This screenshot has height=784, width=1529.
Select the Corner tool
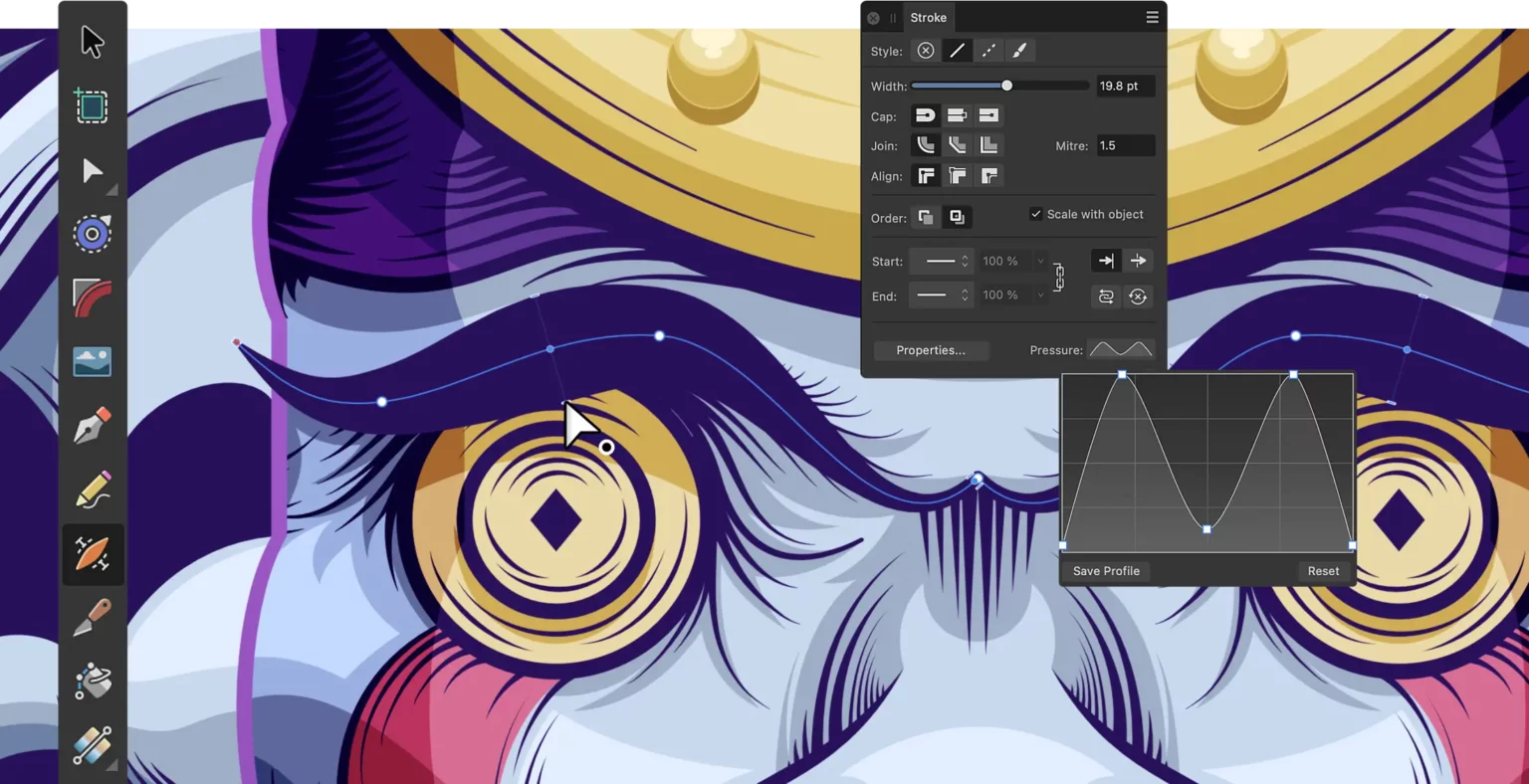click(93, 297)
